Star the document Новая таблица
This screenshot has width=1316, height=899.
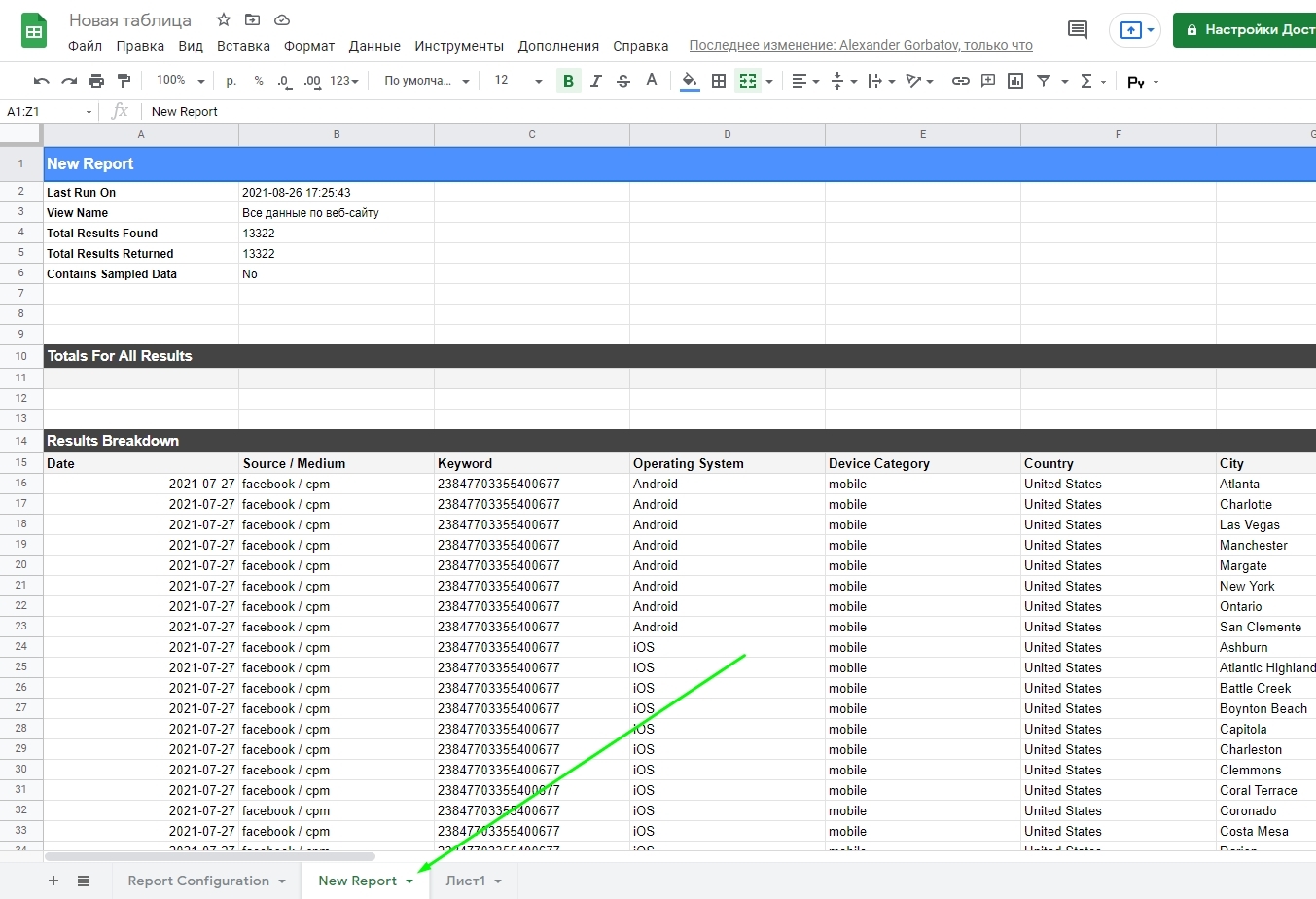tap(224, 19)
